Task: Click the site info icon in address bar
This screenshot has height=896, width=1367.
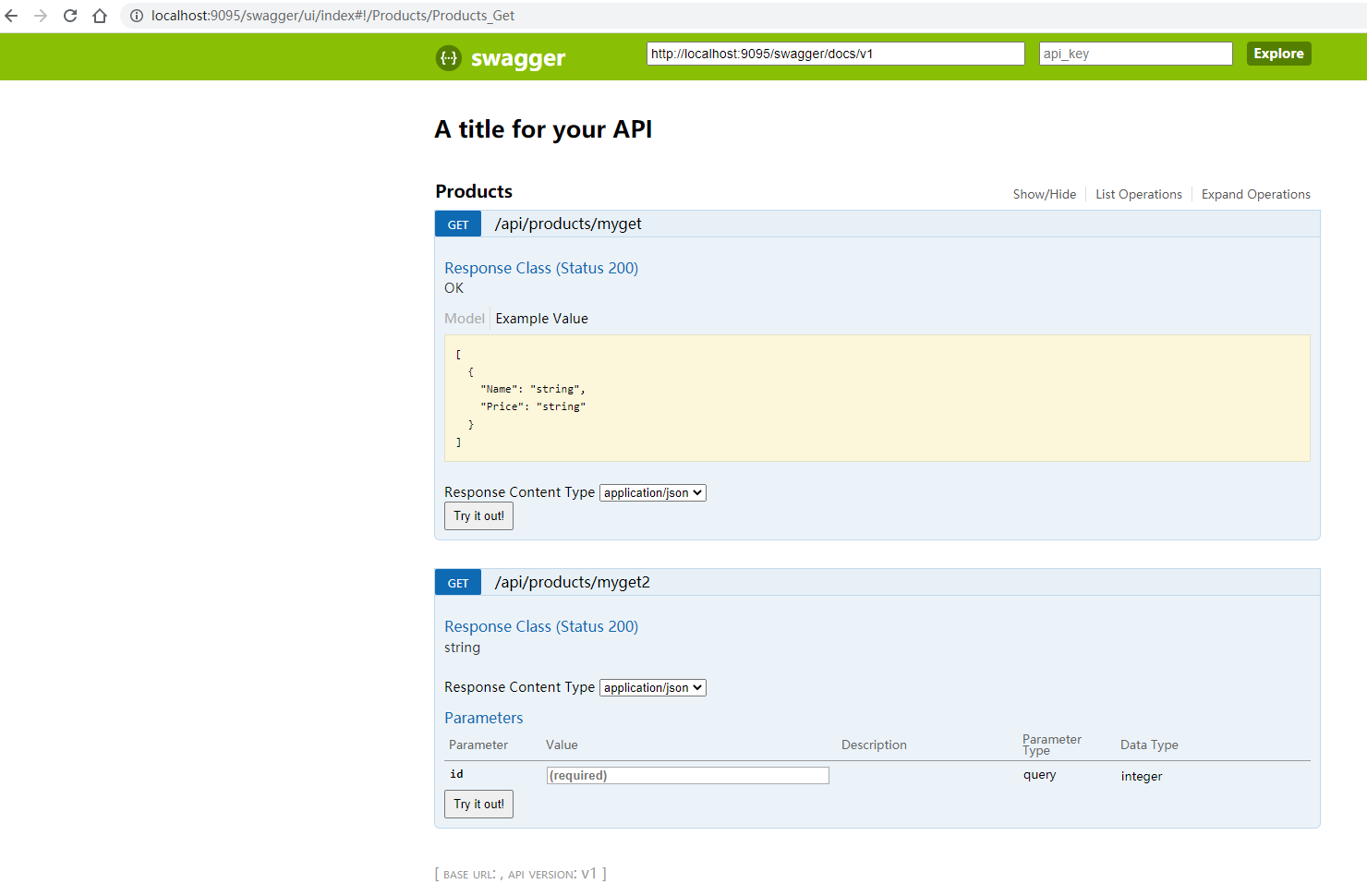Action: coord(137,16)
